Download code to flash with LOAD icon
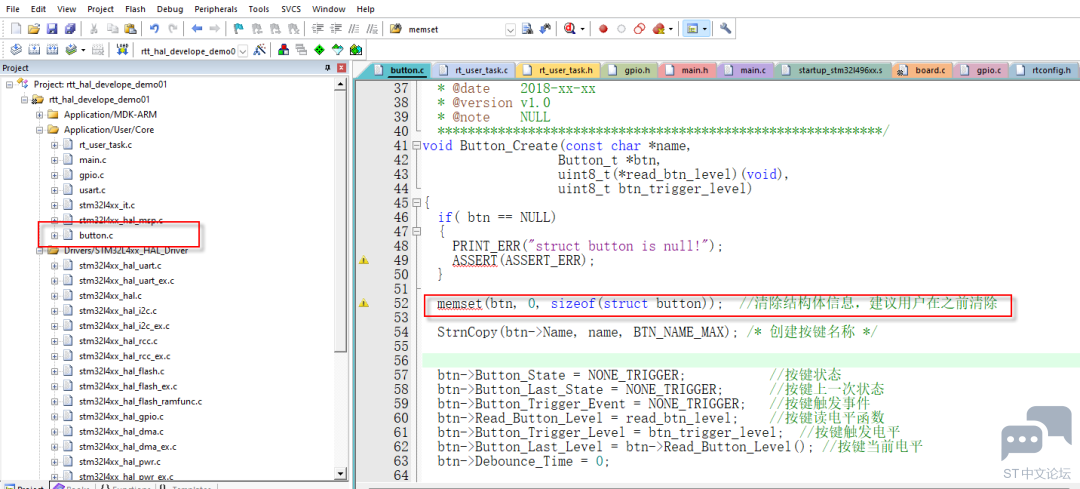Image resolution: width=1080 pixels, height=489 pixels. (123, 50)
